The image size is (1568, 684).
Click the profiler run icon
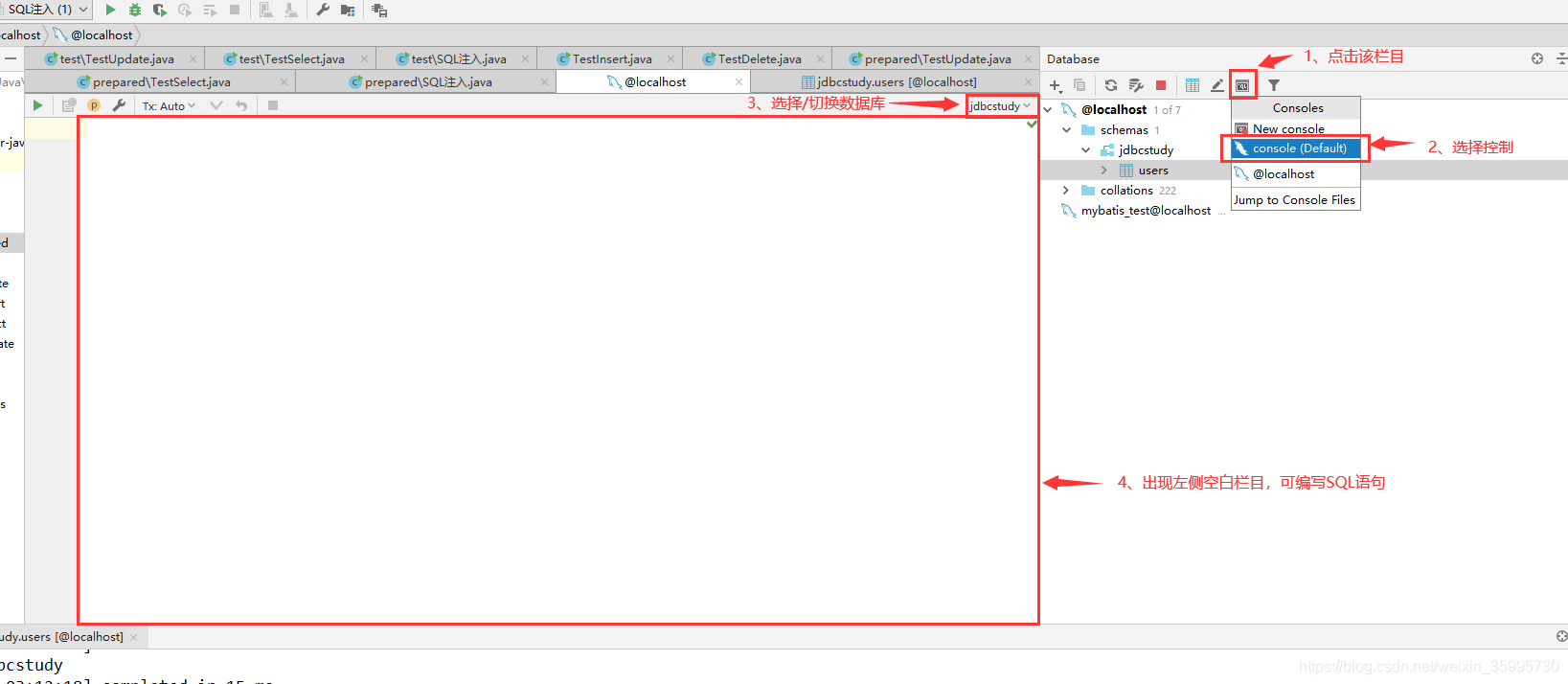(x=185, y=10)
